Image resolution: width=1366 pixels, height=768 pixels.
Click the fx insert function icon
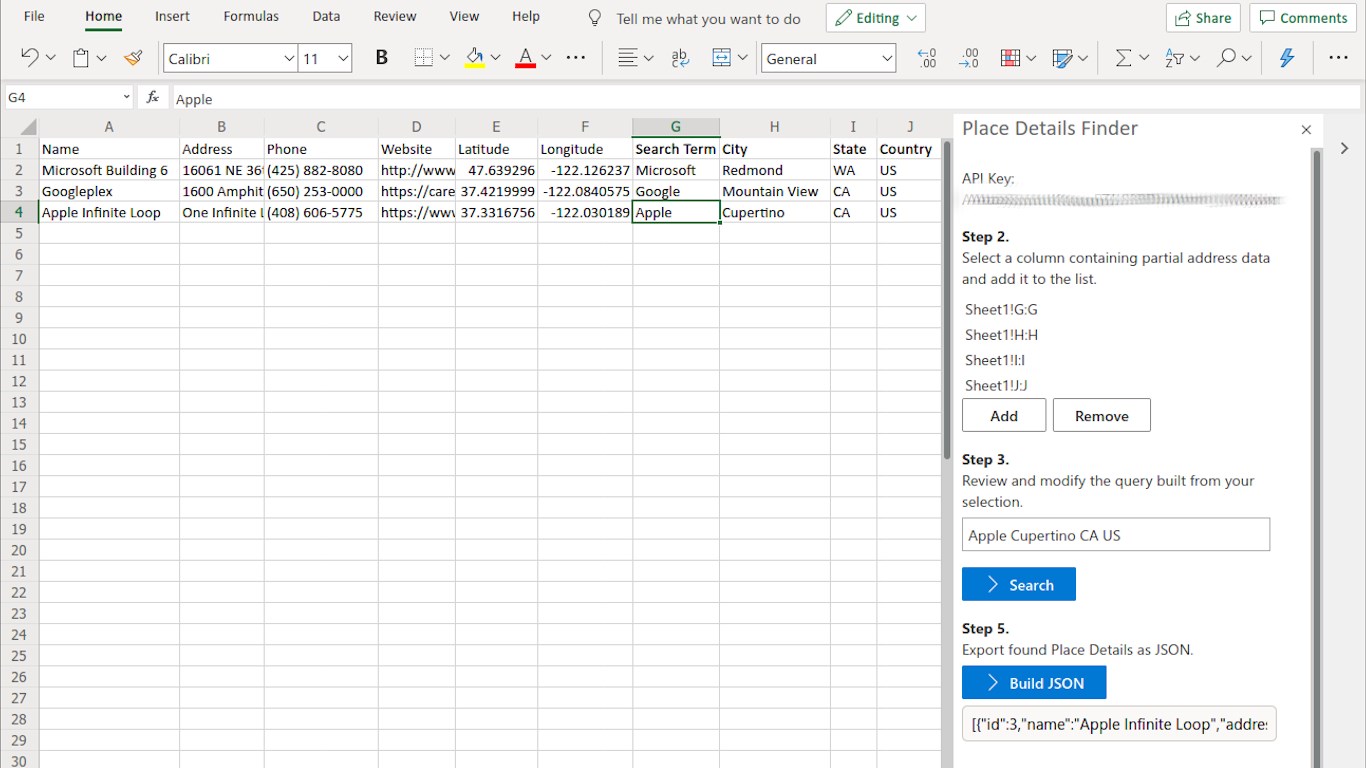[153, 98]
